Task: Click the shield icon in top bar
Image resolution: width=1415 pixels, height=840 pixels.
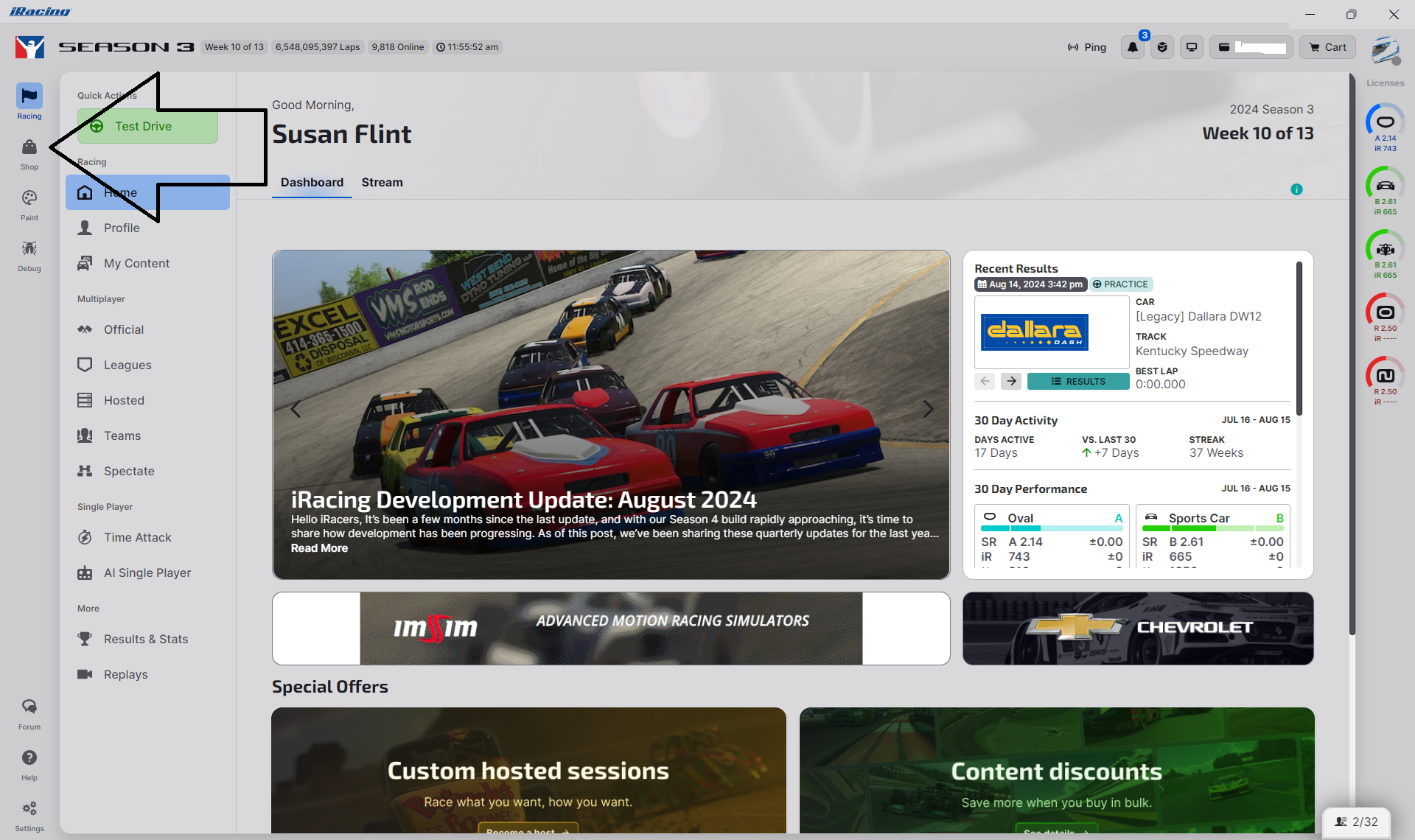Action: (x=1161, y=47)
